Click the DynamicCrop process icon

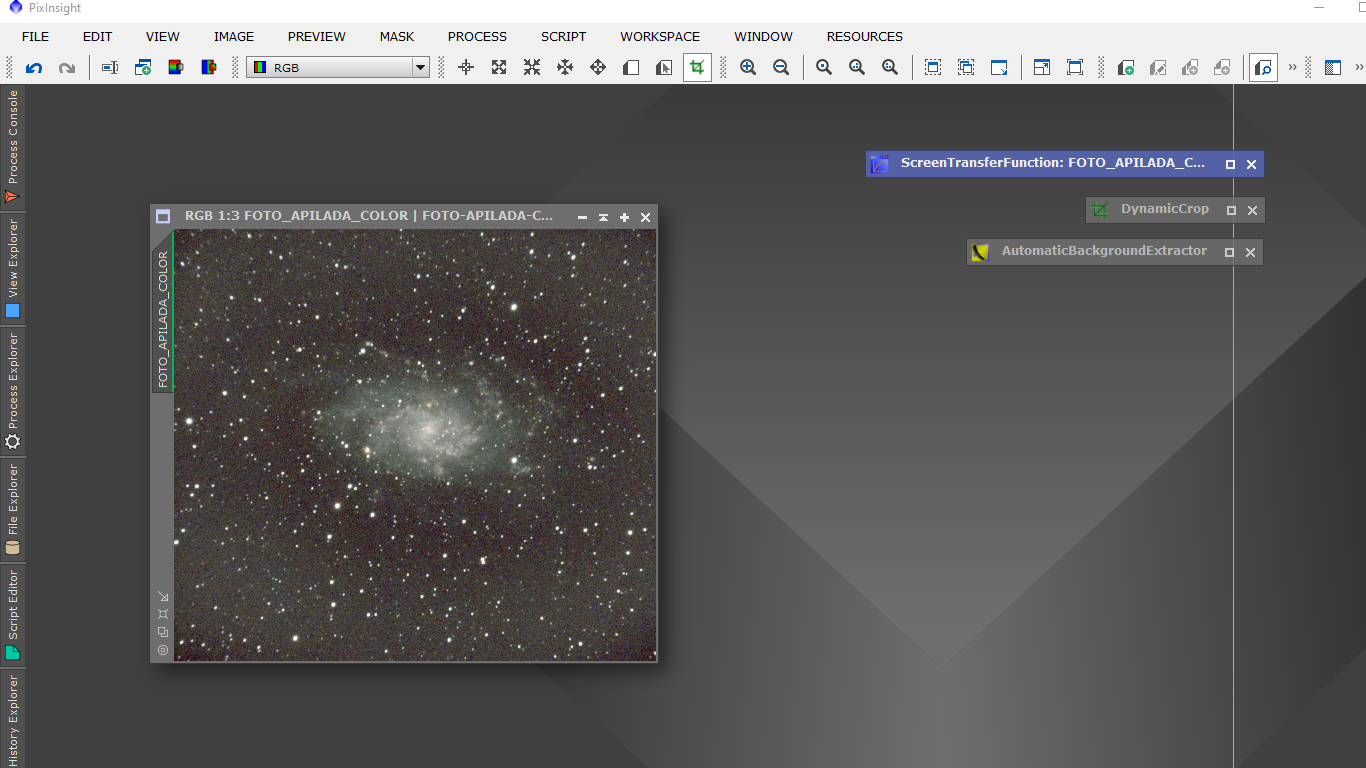[1100, 210]
